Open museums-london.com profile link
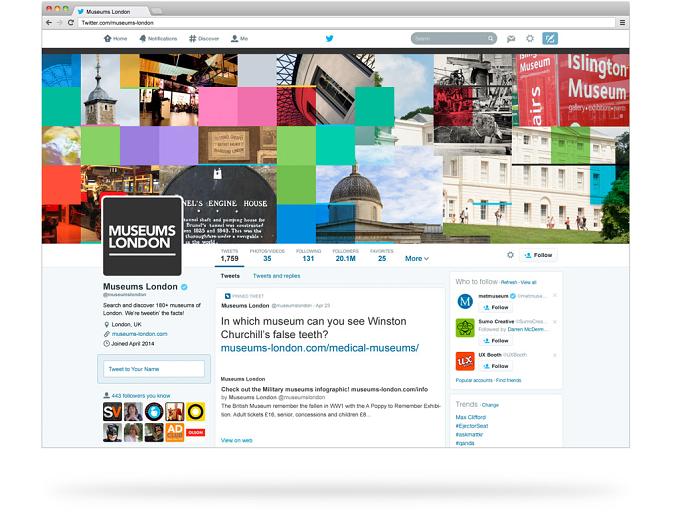The width and height of the screenshot is (680, 510). point(140,334)
